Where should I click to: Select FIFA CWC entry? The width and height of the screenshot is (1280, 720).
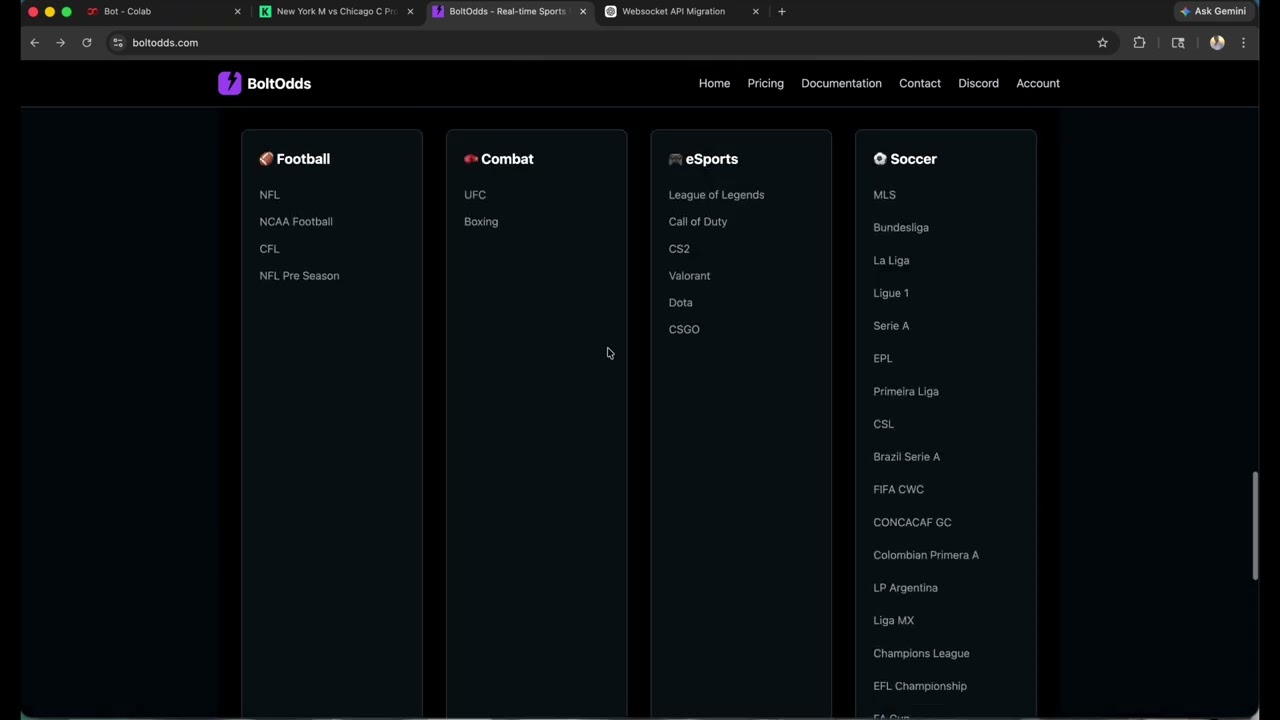[898, 490]
